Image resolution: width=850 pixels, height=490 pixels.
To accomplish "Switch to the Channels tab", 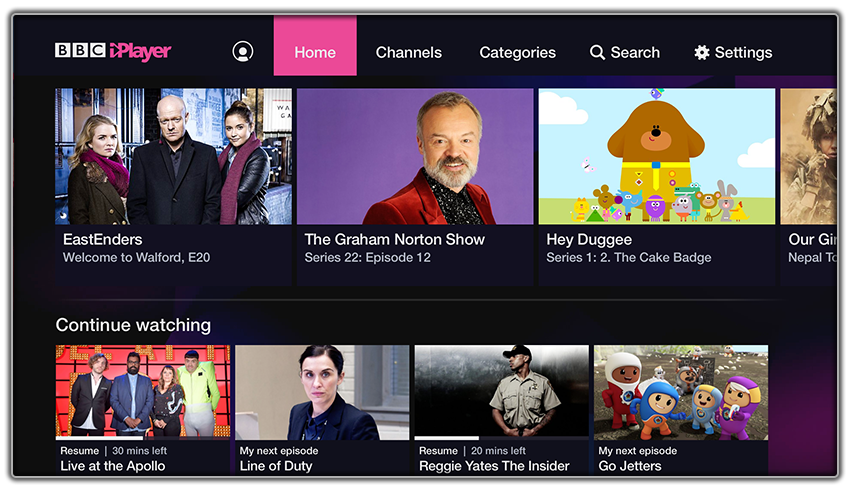I will (409, 53).
